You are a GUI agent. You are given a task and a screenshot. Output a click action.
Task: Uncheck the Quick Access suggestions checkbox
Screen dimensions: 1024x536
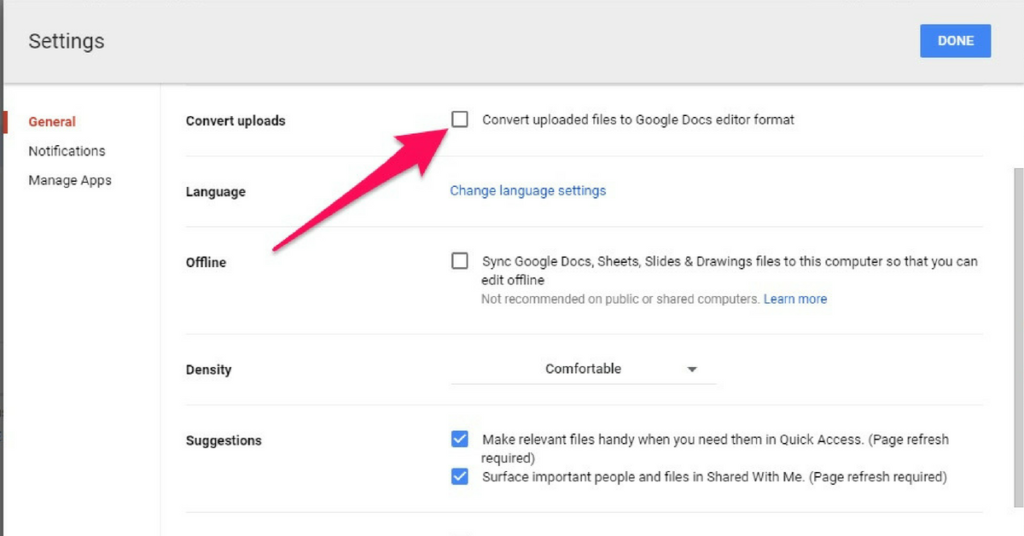click(x=460, y=439)
